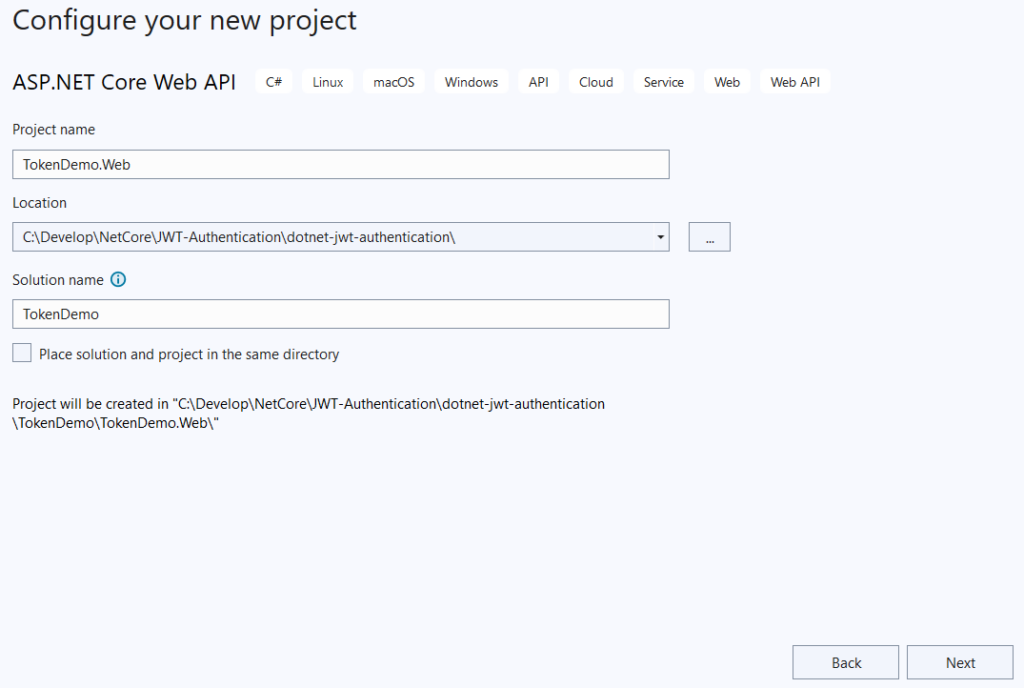Click the "Project name" label
This screenshot has height=688, width=1024.
(54, 129)
